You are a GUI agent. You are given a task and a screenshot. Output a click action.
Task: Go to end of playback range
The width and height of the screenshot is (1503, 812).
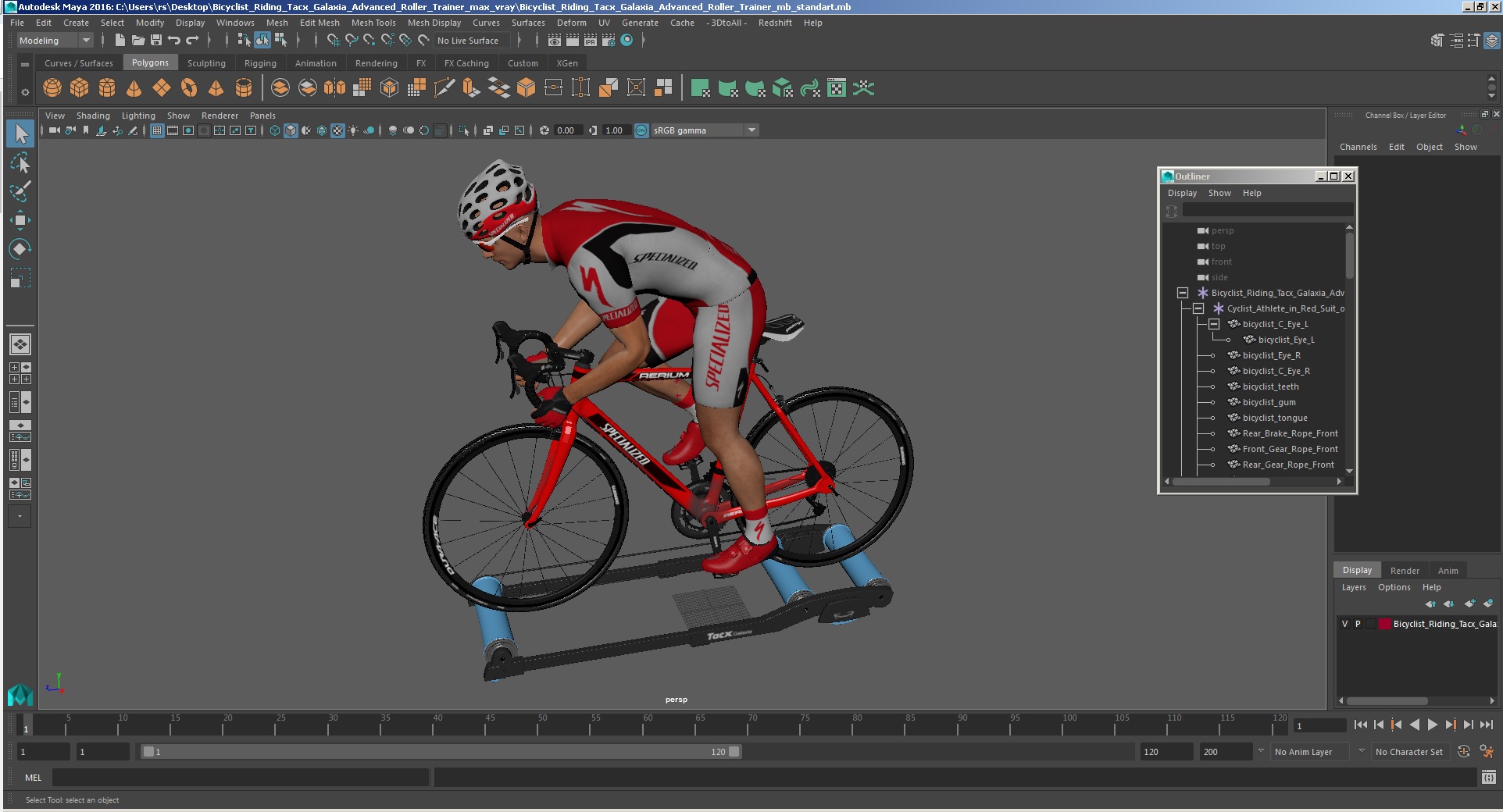pyautogui.click(x=1487, y=725)
